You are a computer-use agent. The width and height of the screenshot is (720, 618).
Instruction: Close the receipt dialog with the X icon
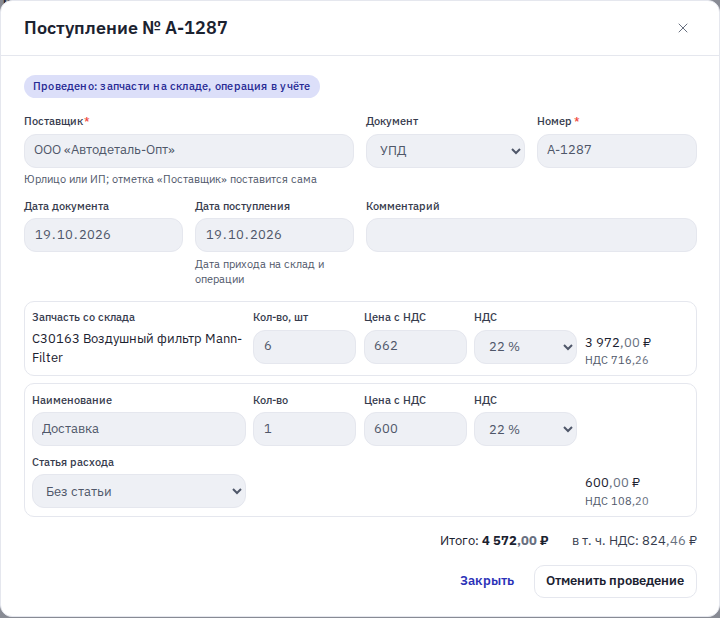tap(683, 28)
